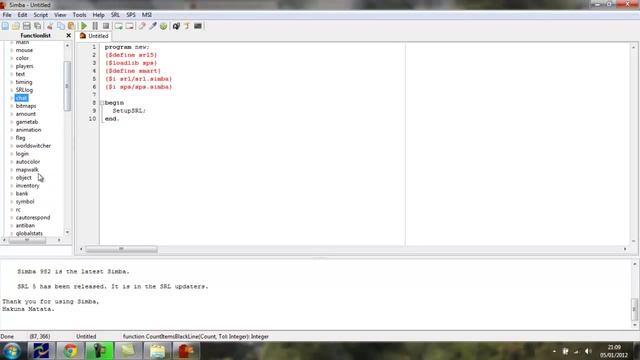
Task: Click the green target selector icon
Action: click(164, 26)
